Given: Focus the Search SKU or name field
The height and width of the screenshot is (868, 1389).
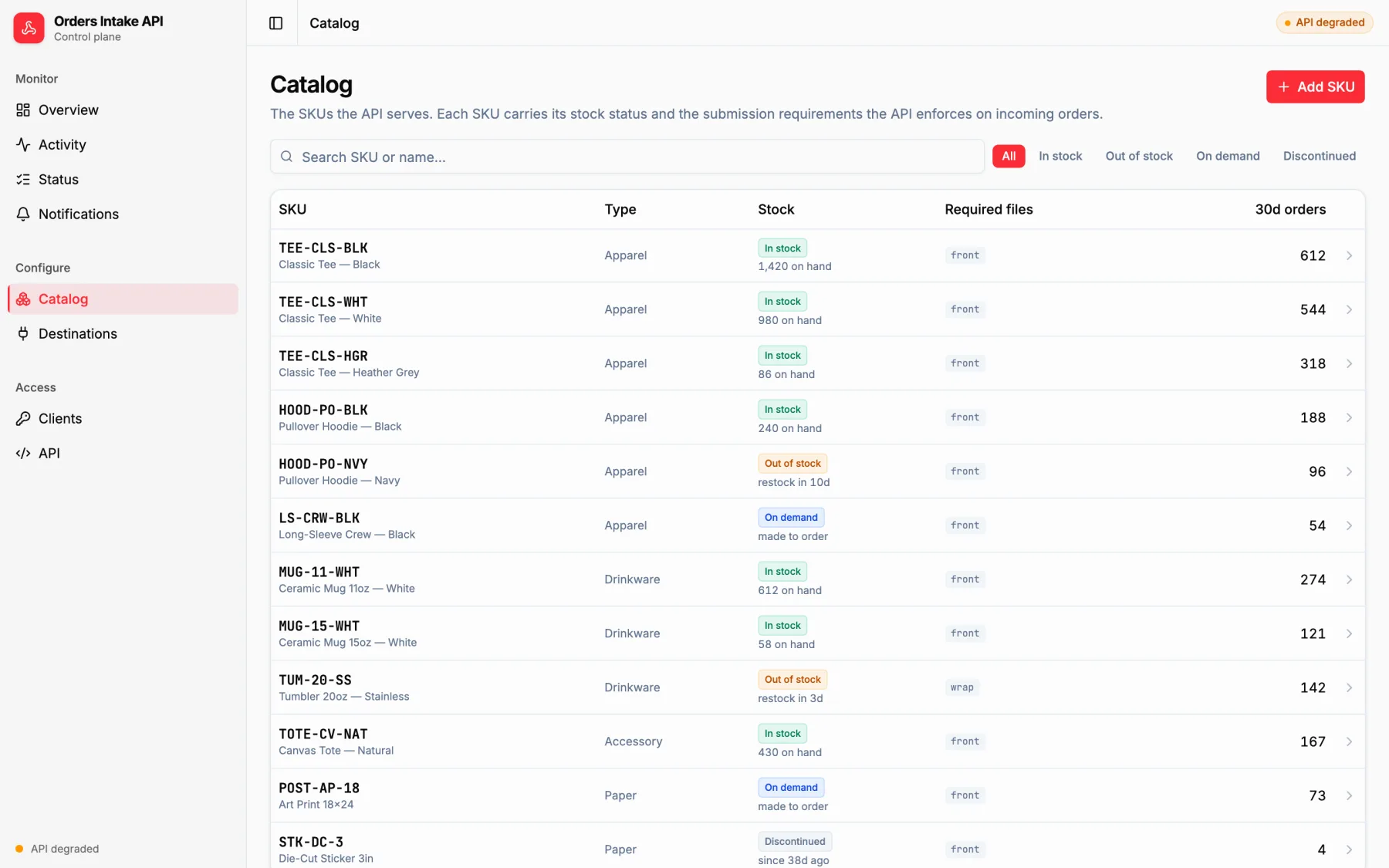Looking at the screenshot, I should coord(627,157).
